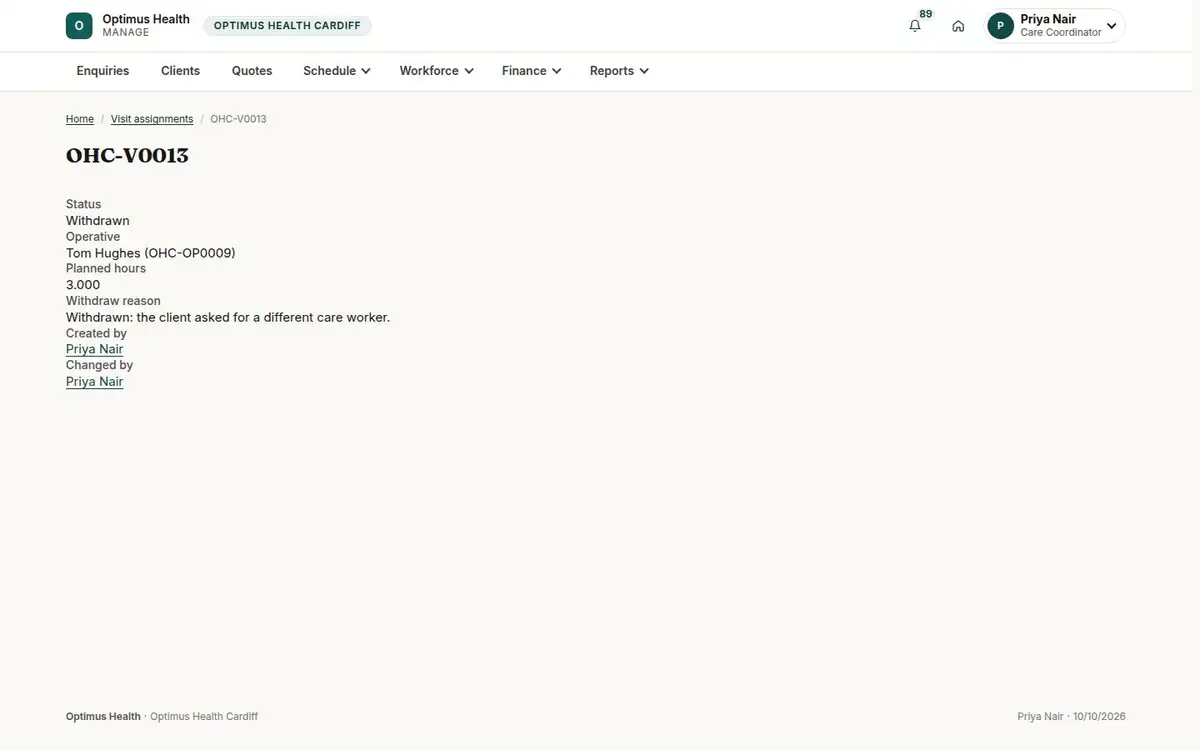Viewport: 1200px width, 750px height.
Task: Select Quotes in the navigation bar
Action: coord(252,71)
